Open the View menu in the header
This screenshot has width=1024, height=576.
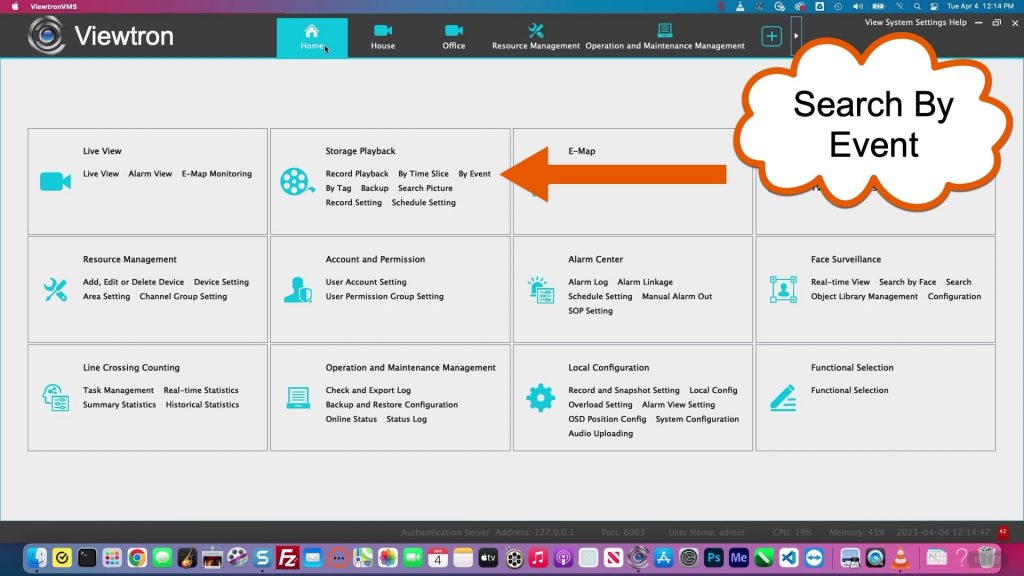pos(873,22)
